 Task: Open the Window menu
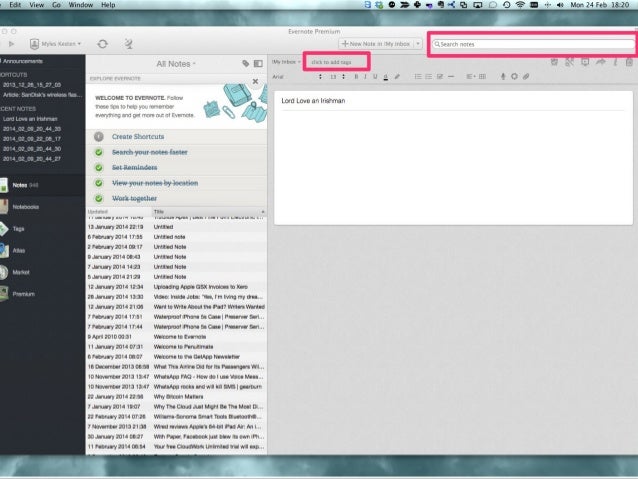(80, 5)
